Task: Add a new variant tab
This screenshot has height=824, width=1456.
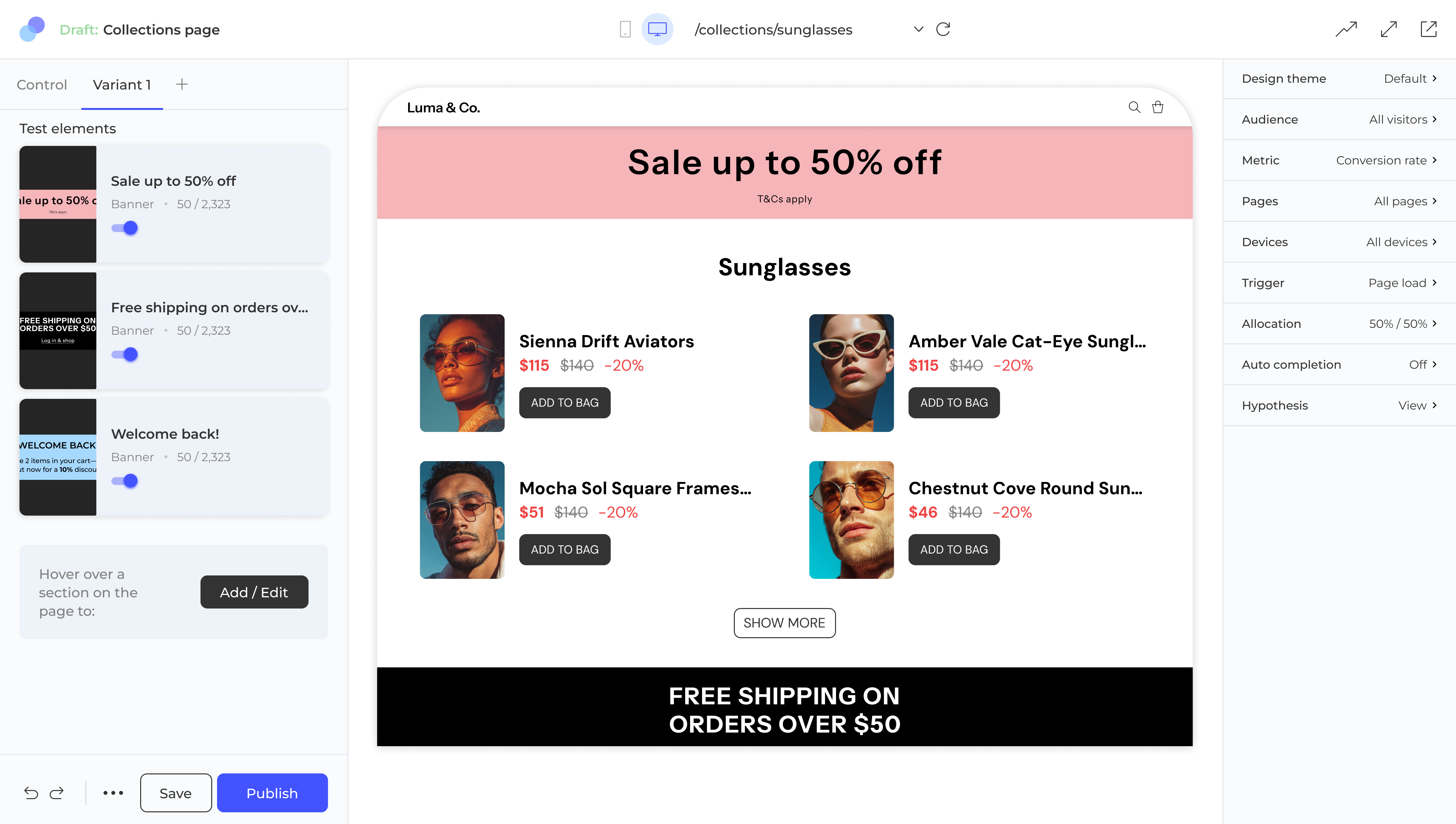Action: pyautogui.click(x=182, y=85)
